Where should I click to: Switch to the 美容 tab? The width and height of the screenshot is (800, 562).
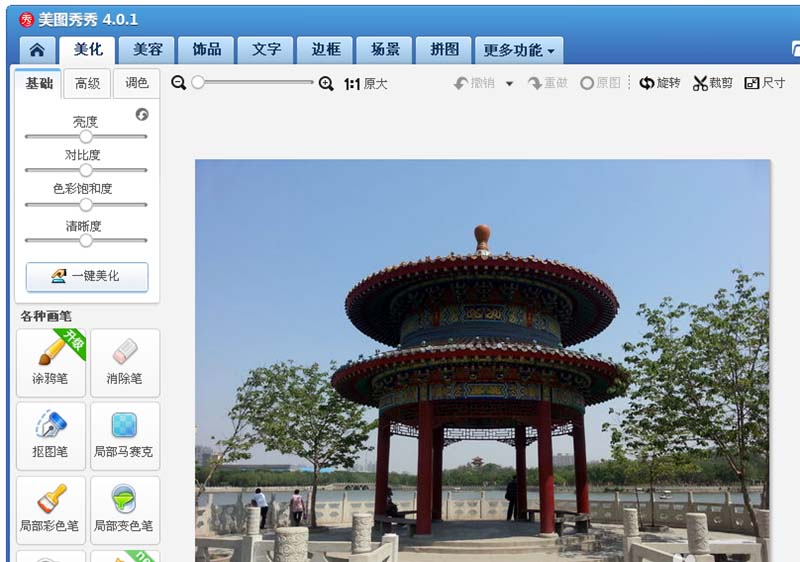(147, 50)
